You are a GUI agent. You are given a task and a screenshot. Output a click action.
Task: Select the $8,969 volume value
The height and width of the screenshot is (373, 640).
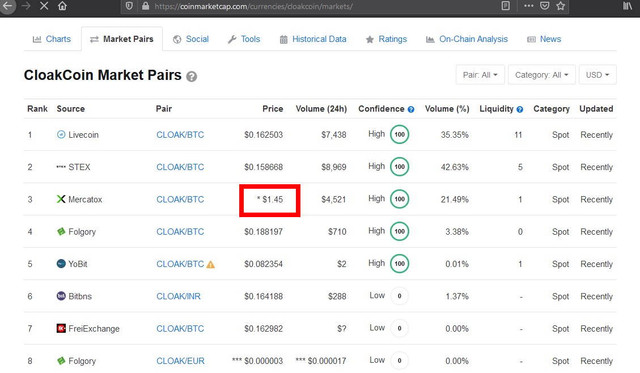tap(333, 167)
